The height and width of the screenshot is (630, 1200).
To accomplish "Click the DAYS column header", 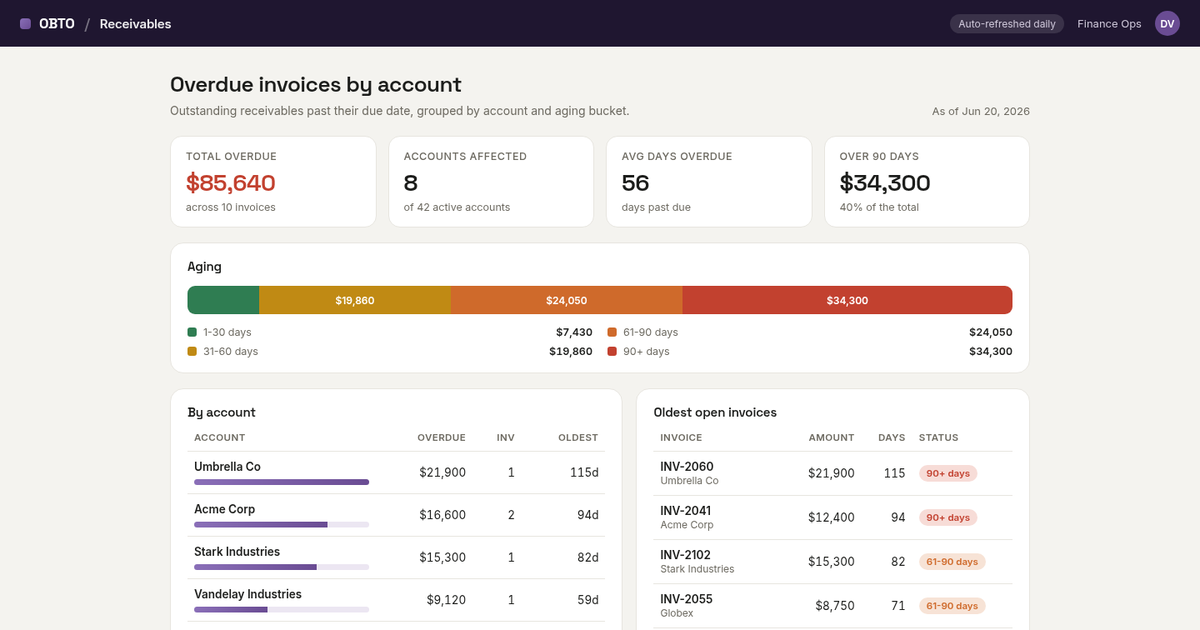I will point(891,438).
